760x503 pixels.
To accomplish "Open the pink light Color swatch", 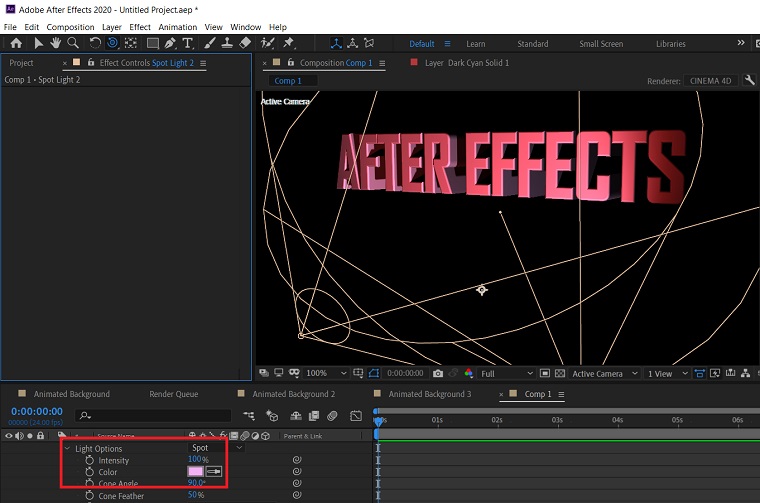I will pos(195,471).
